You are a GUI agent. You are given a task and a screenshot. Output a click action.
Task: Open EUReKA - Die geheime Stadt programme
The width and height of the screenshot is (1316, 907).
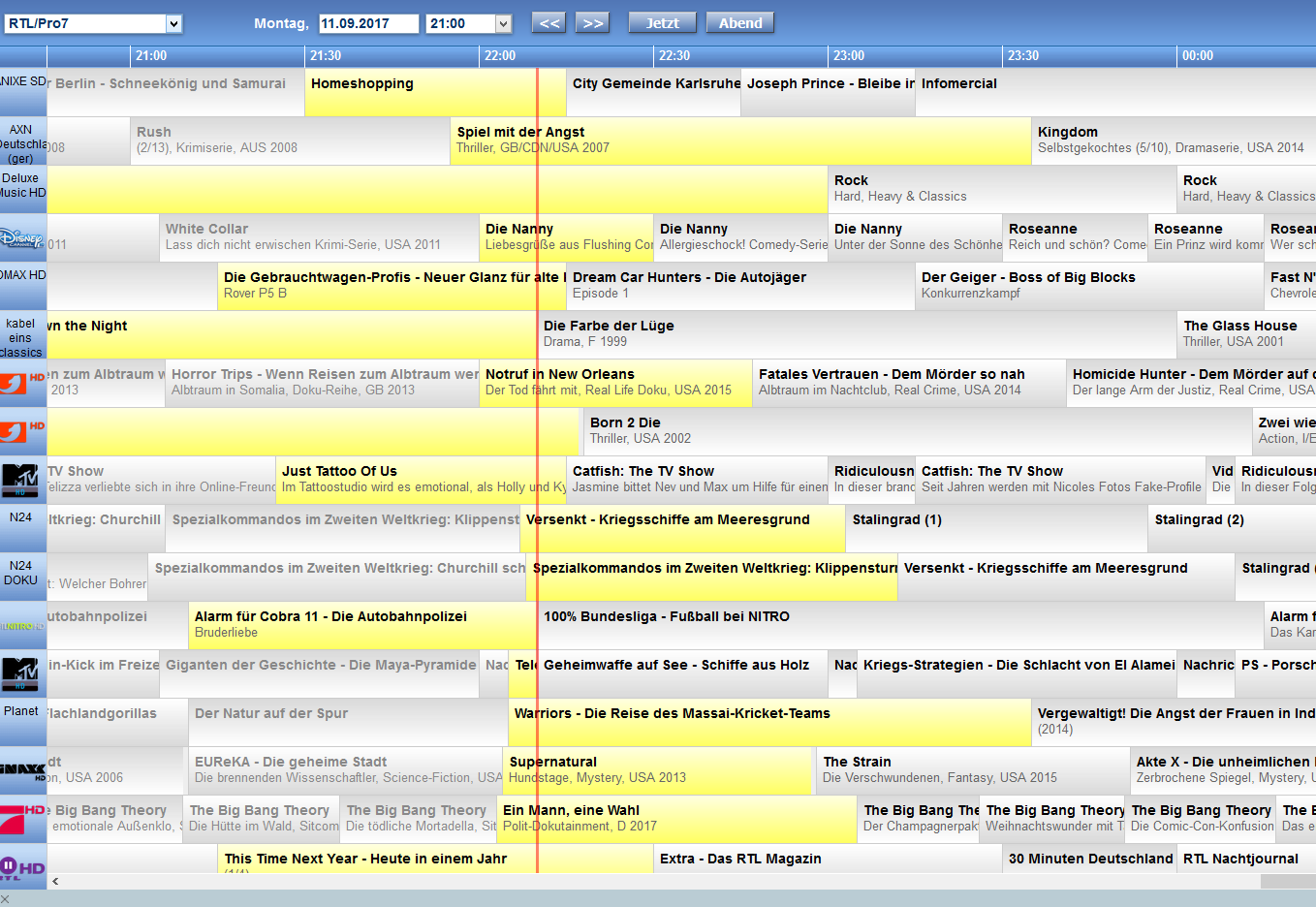tap(345, 770)
